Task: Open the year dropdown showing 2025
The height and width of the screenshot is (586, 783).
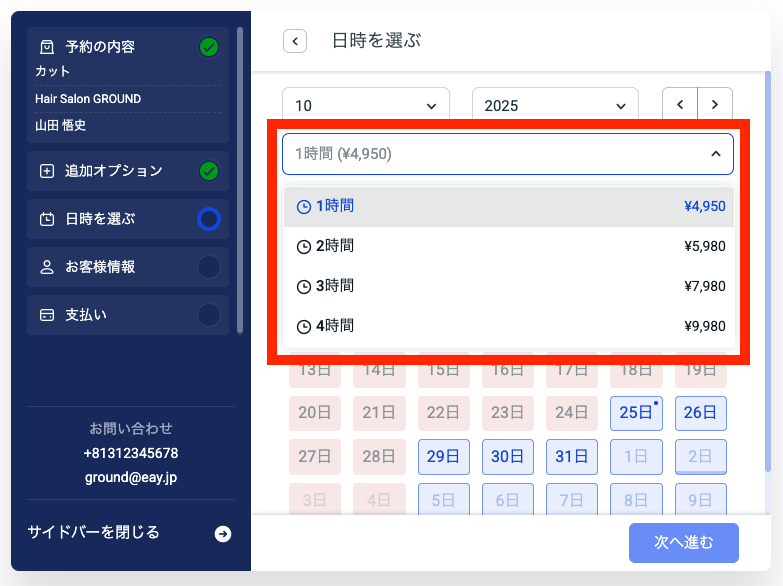Action: [x=554, y=106]
